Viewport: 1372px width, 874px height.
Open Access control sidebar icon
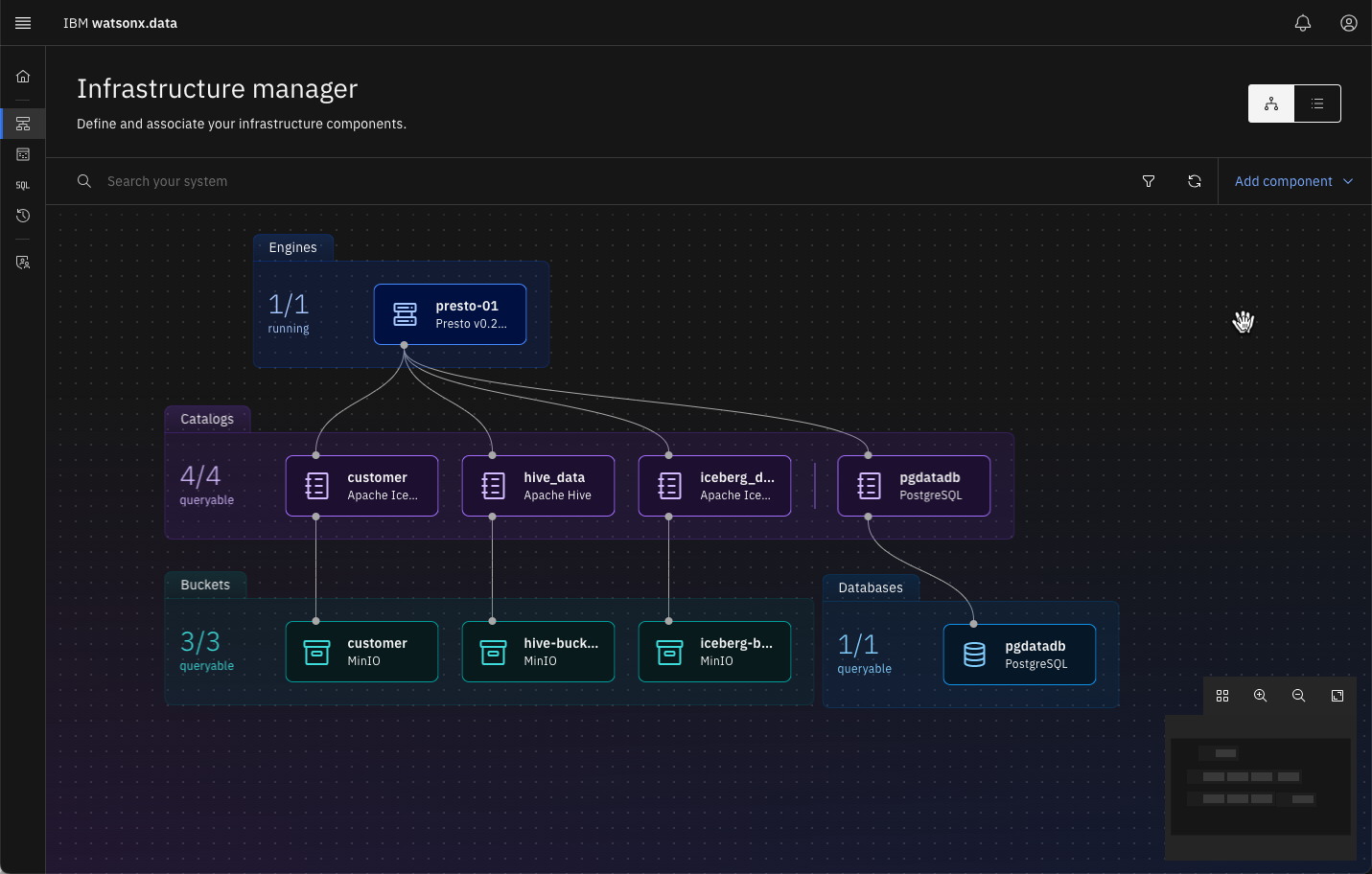[x=23, y=263]
